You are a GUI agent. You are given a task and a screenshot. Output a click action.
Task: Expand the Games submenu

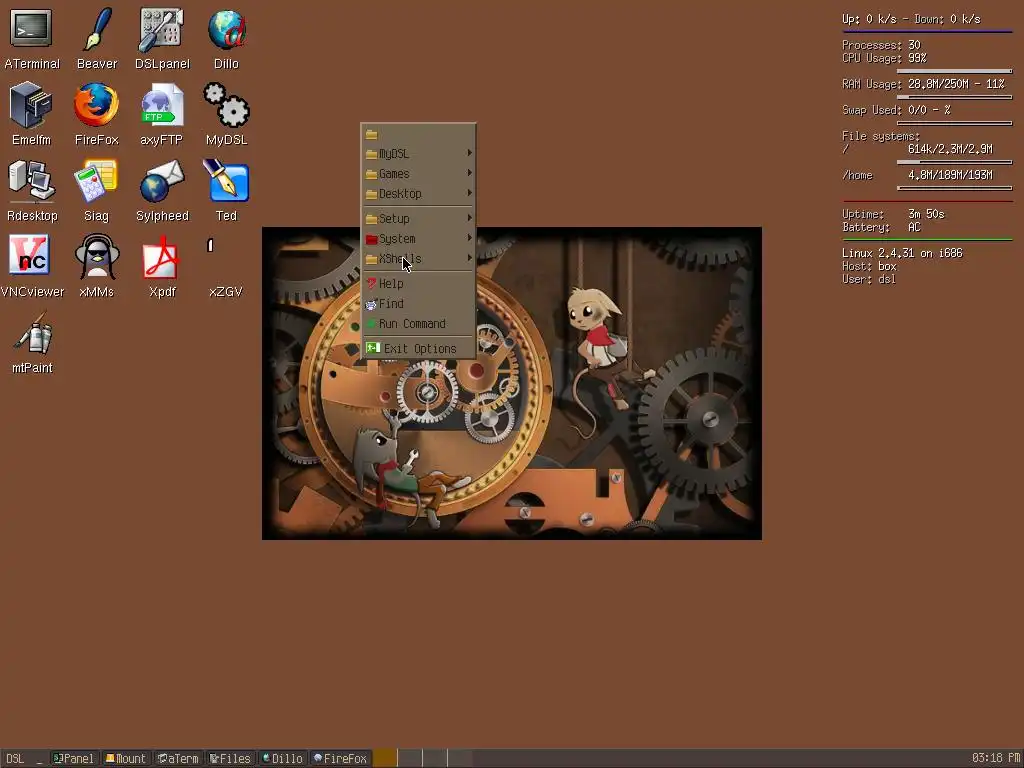coord(418,174)
